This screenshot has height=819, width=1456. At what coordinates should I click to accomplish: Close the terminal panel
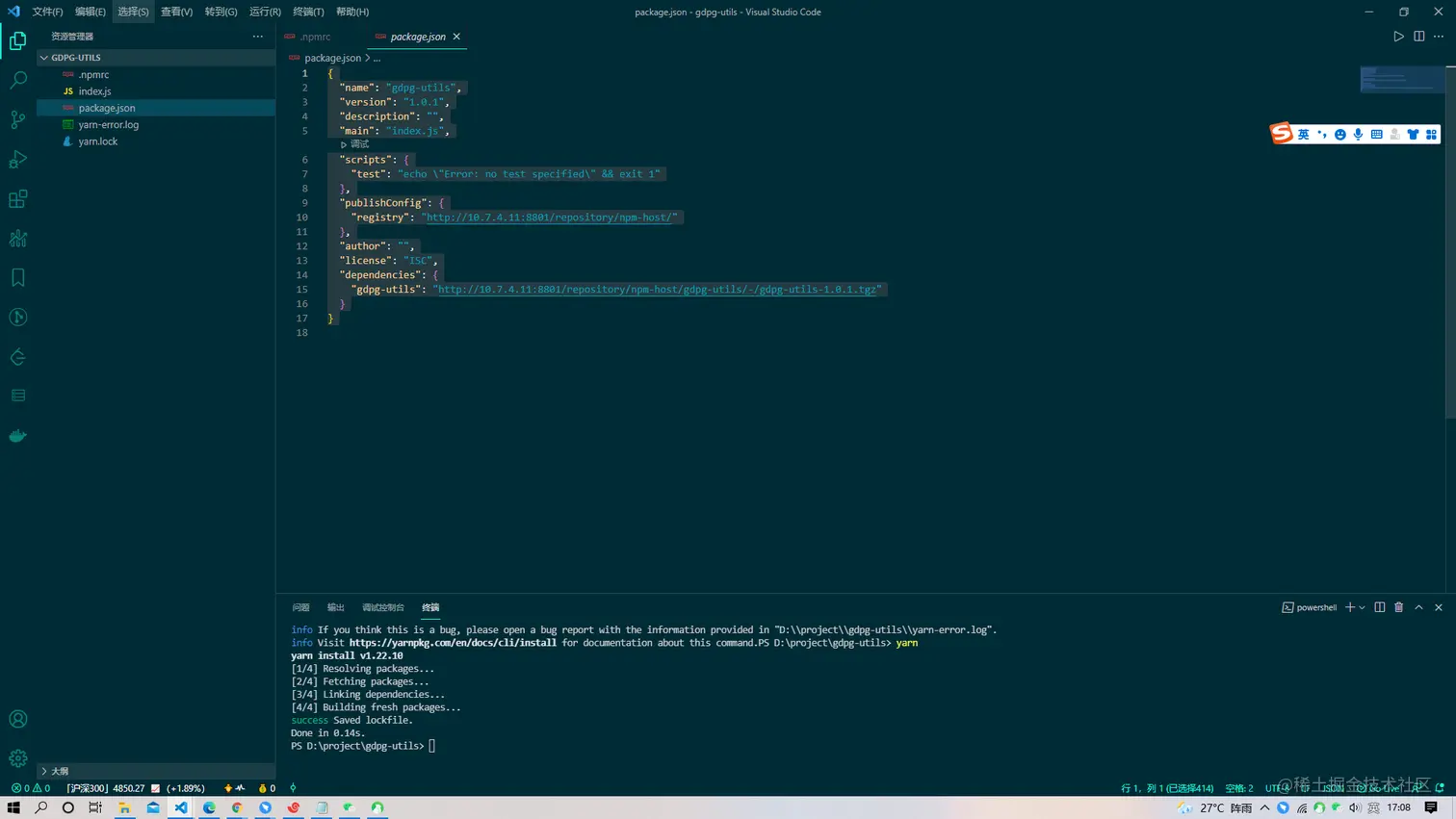click(x=1439, y=607)
